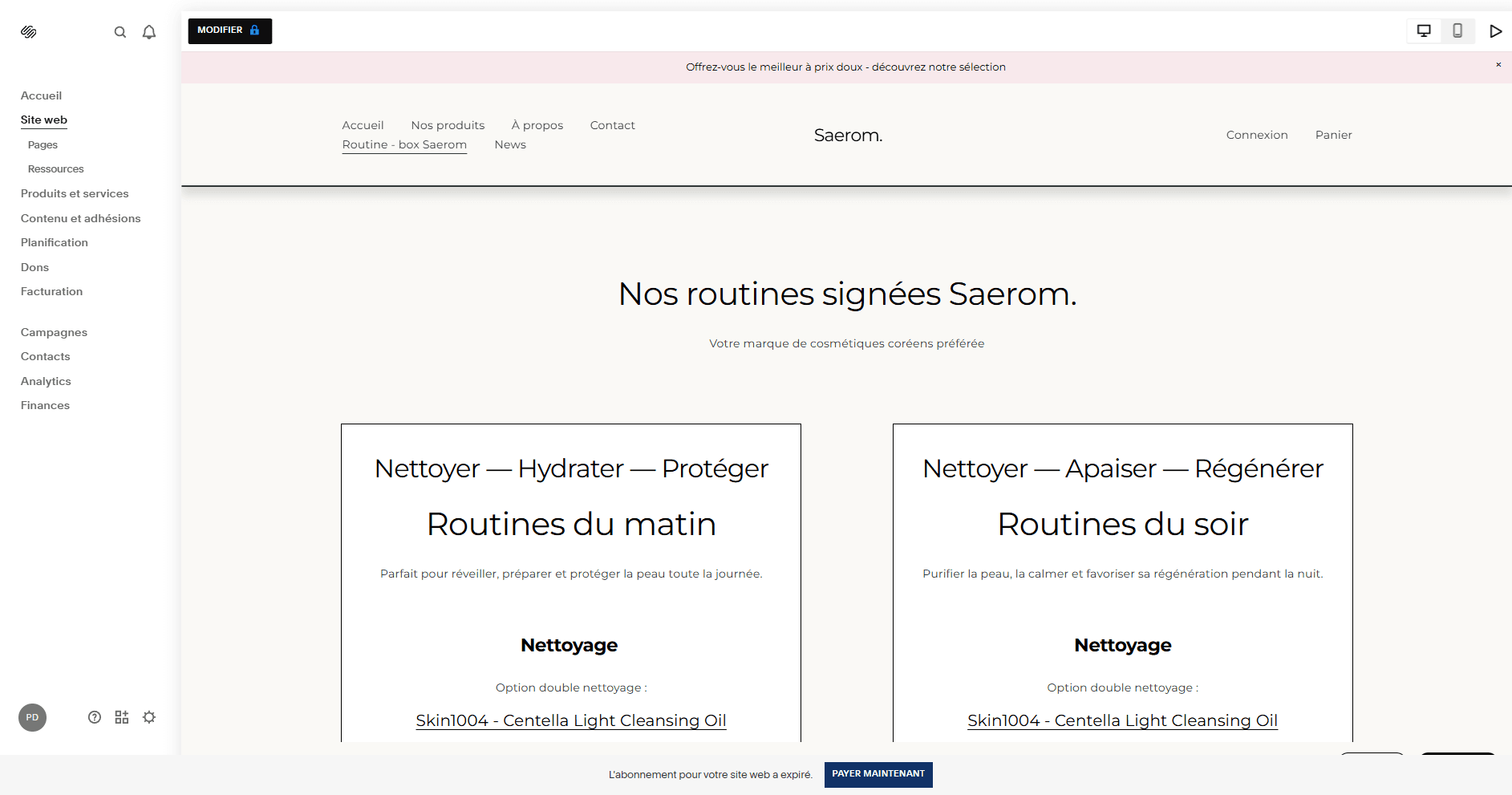This screenshot has width=1512, height=795.
Task: Click the 'Nos routines signées Saerom.' heading
Action: pos(847,294)
